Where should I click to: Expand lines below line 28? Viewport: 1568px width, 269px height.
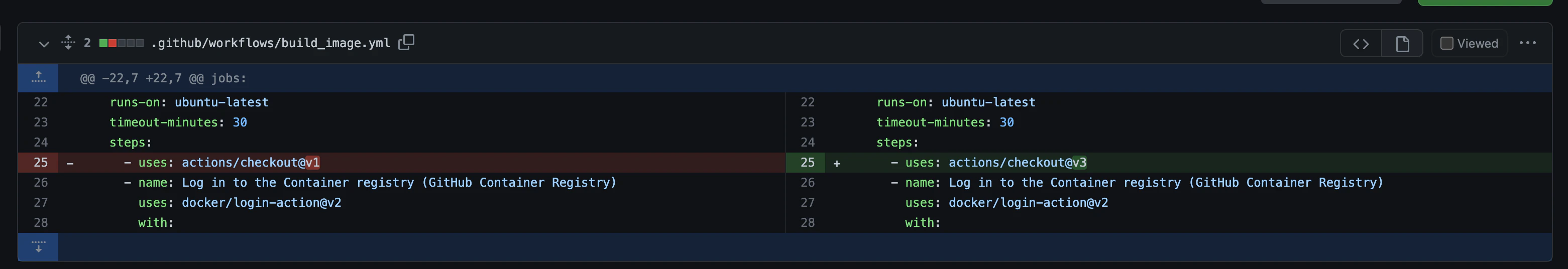point(38,246)
